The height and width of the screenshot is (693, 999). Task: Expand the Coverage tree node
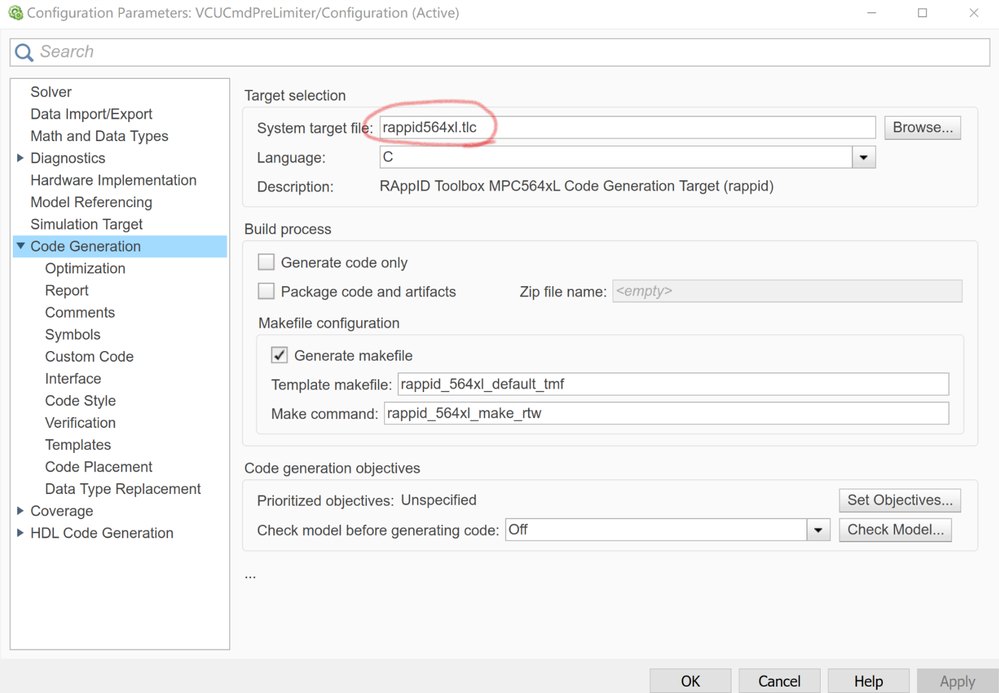pos(20,511)
